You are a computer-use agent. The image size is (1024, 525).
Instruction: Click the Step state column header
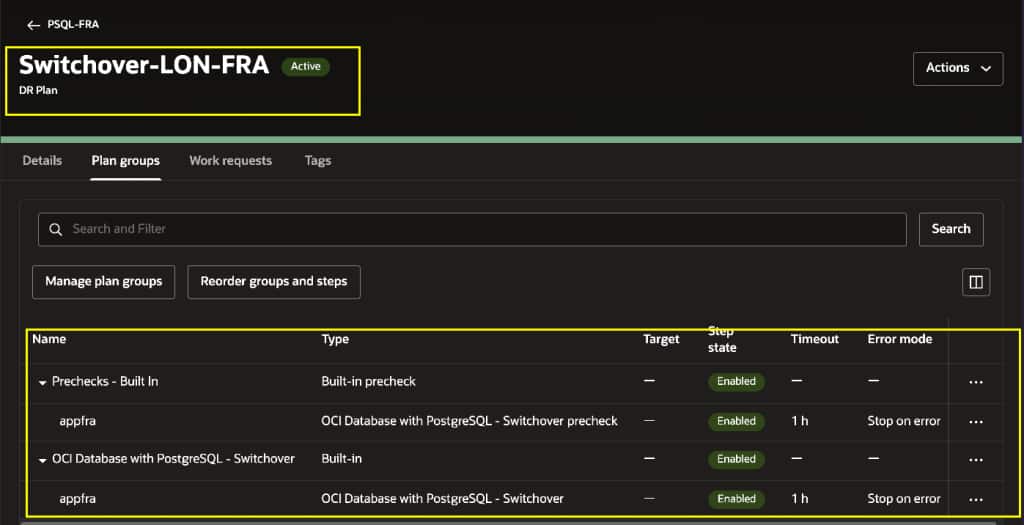pos(722,339)
